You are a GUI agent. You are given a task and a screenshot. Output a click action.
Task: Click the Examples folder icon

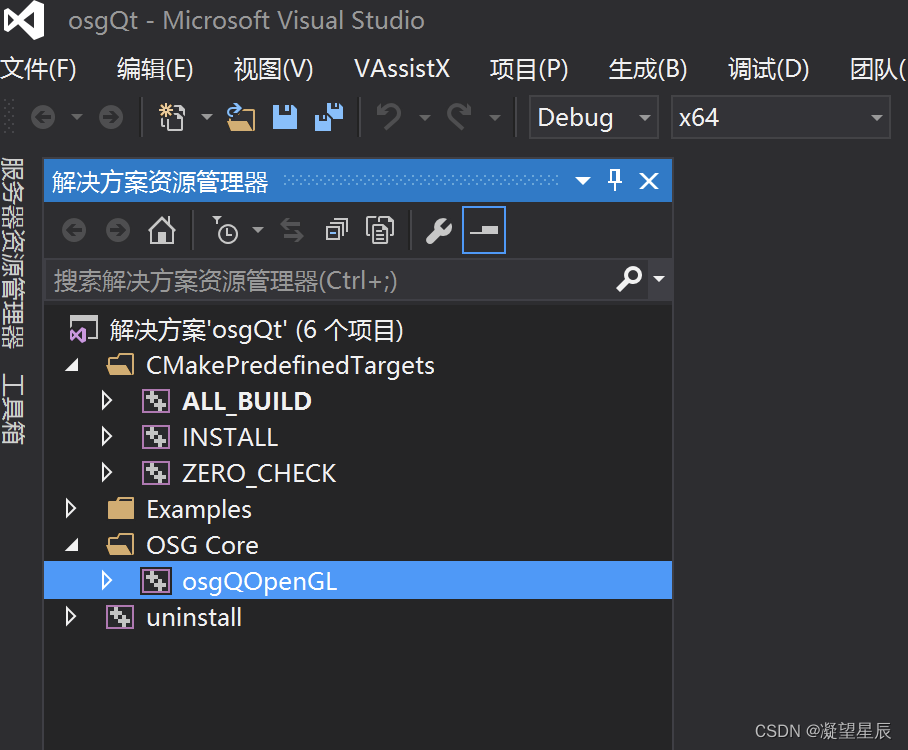tap(120, 509)
